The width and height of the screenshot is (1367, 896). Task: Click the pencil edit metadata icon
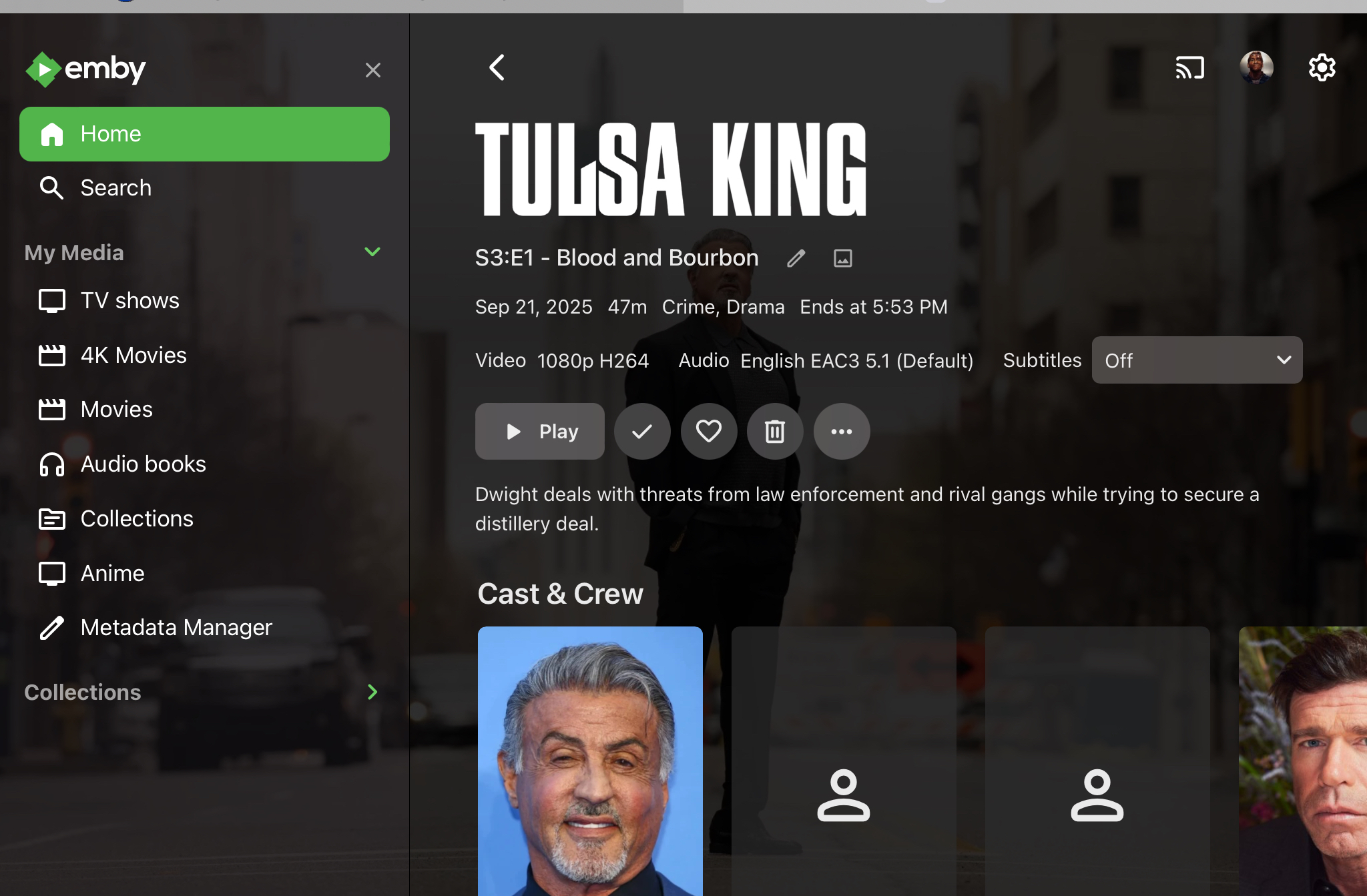[x=796, y=258]
